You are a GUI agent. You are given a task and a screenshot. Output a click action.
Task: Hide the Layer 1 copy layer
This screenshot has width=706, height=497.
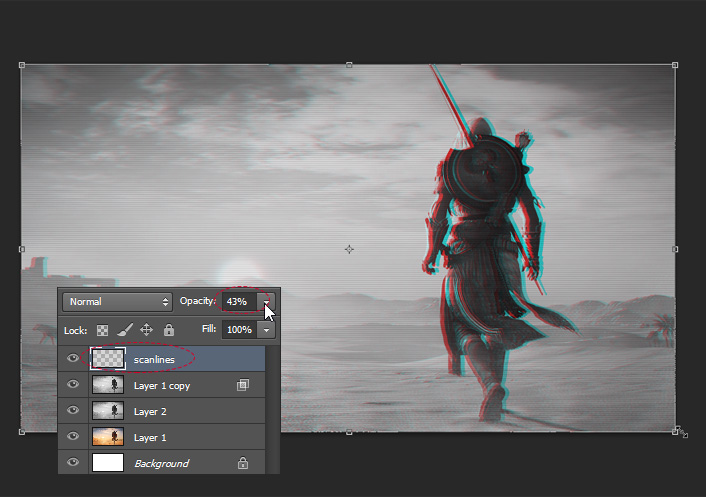72,384
